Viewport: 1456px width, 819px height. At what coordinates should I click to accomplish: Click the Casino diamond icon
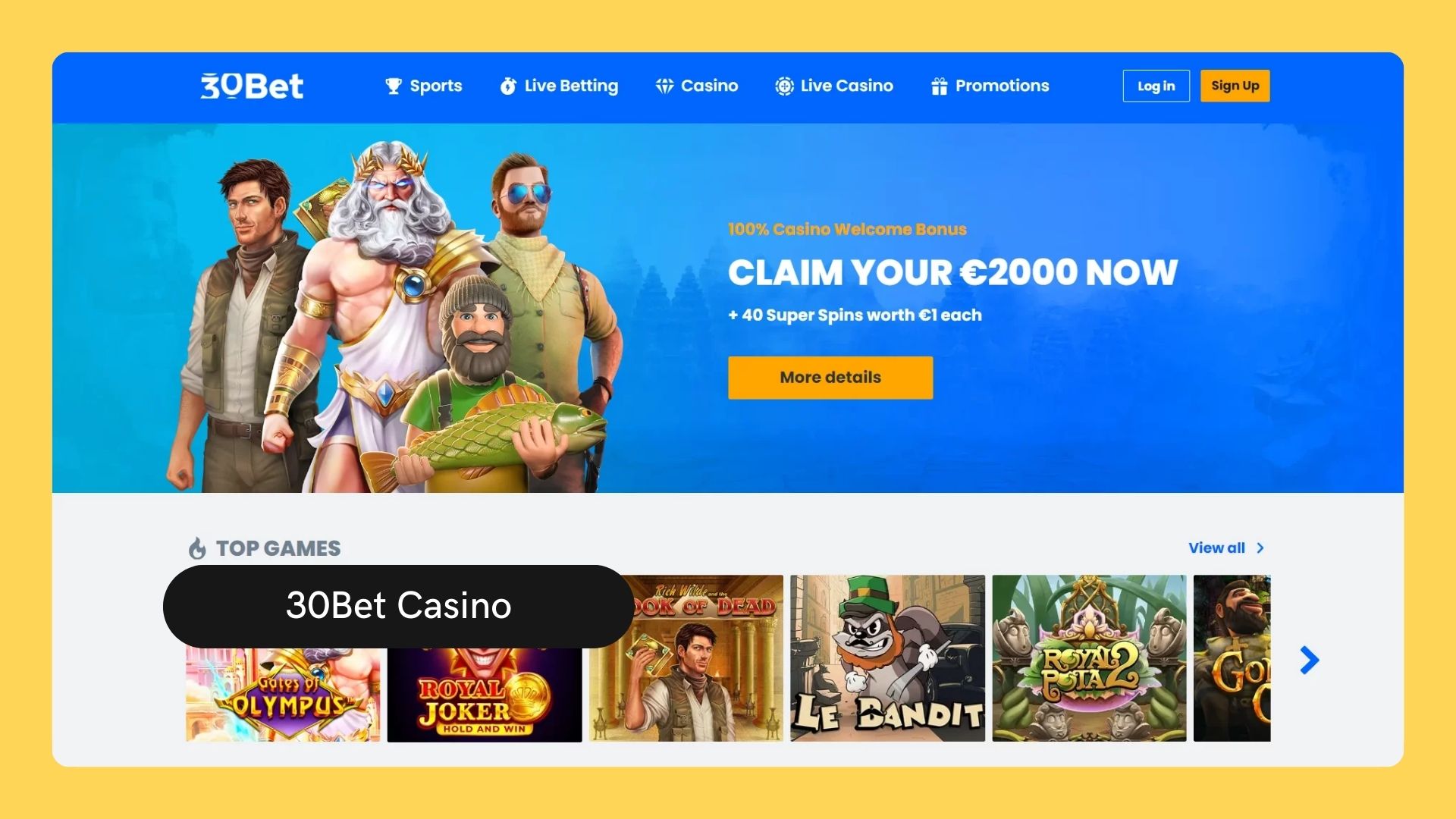tap(664, 86)
